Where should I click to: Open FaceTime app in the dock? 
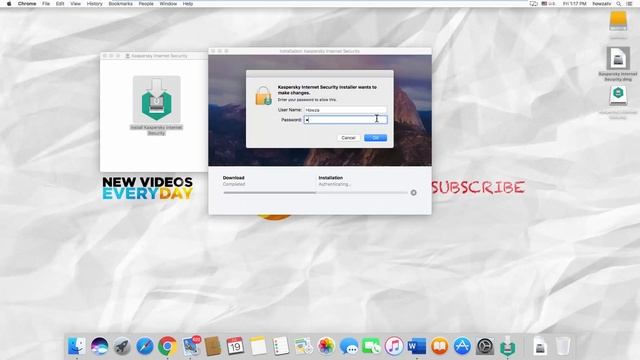coord(371,346)
